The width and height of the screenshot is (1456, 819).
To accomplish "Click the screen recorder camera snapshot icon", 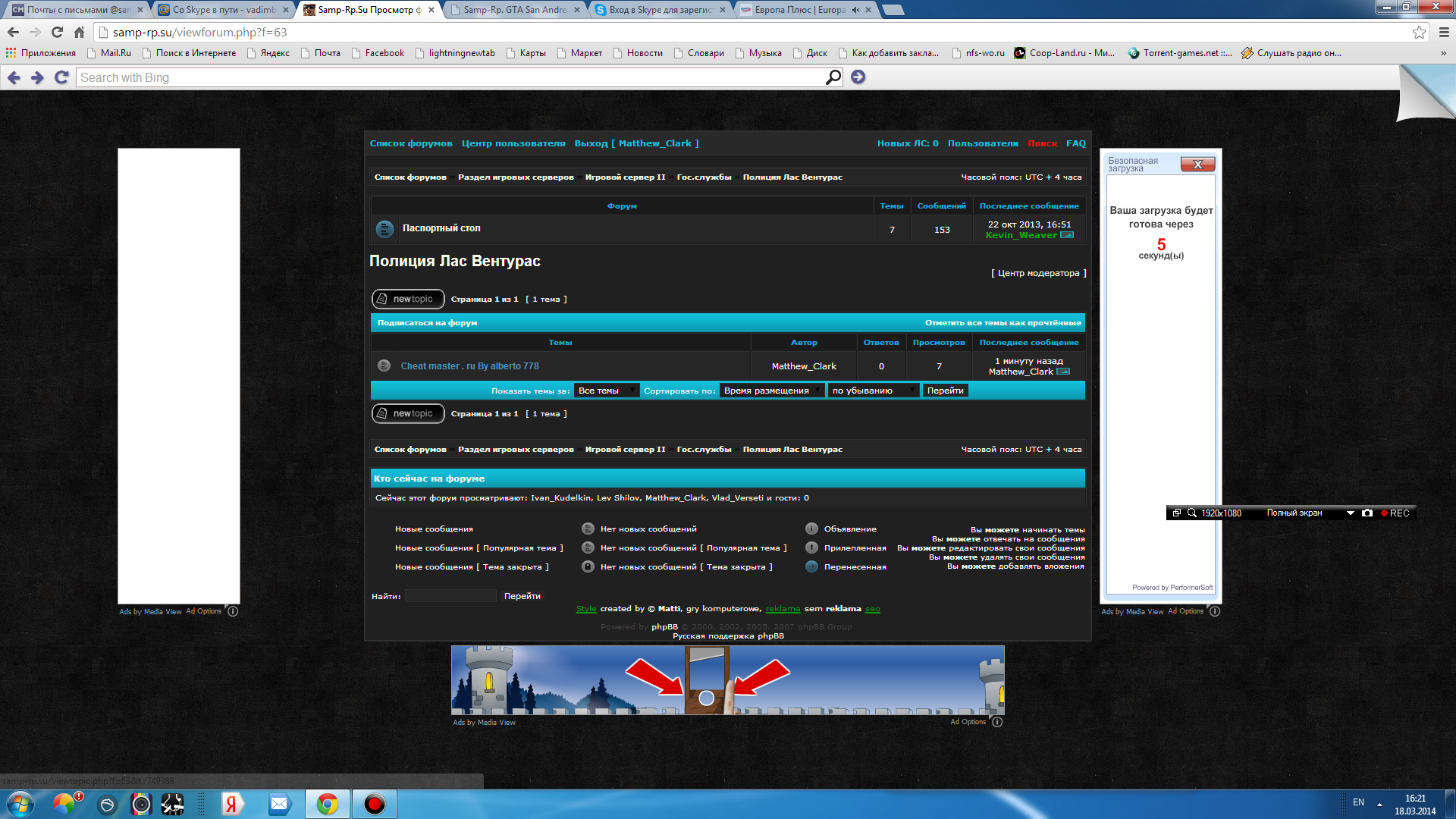I will coord(1367,513).
